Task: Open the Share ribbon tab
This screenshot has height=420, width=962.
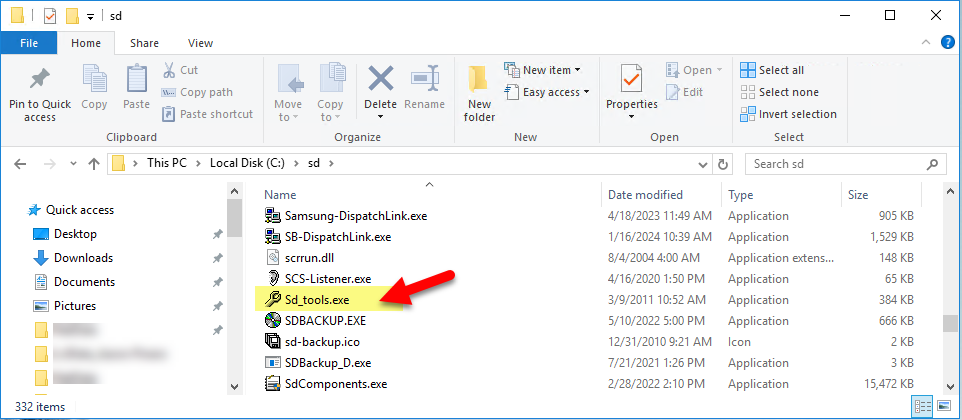Action: (x=144, y=43)
